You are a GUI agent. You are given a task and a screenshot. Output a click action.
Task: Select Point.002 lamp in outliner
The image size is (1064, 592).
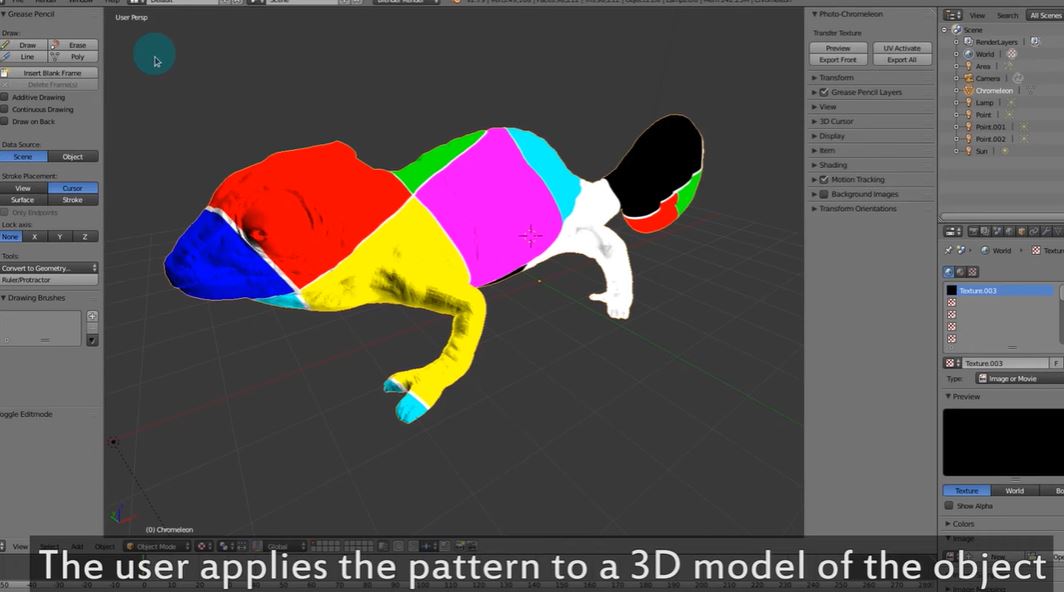click(x=991, y=139)
